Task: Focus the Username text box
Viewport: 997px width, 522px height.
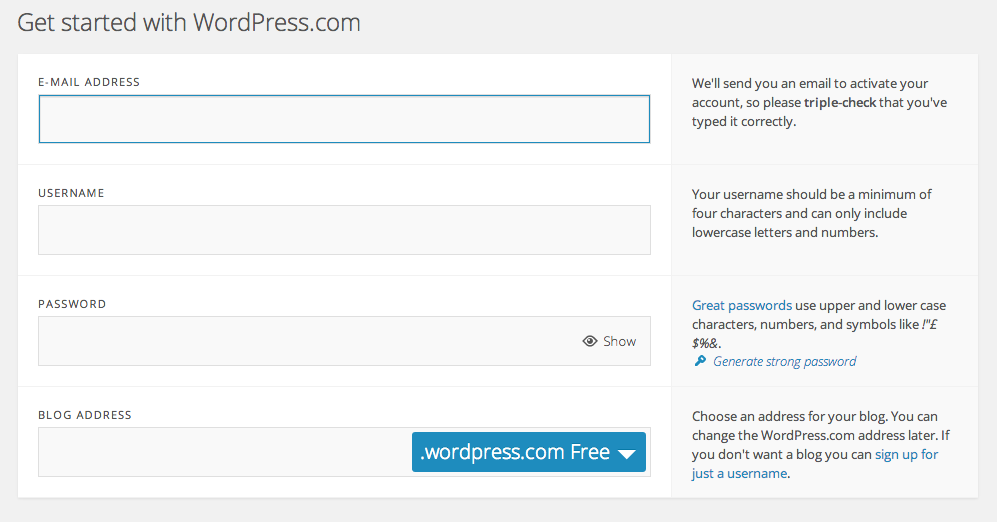Action: click(x=344, y=230)
